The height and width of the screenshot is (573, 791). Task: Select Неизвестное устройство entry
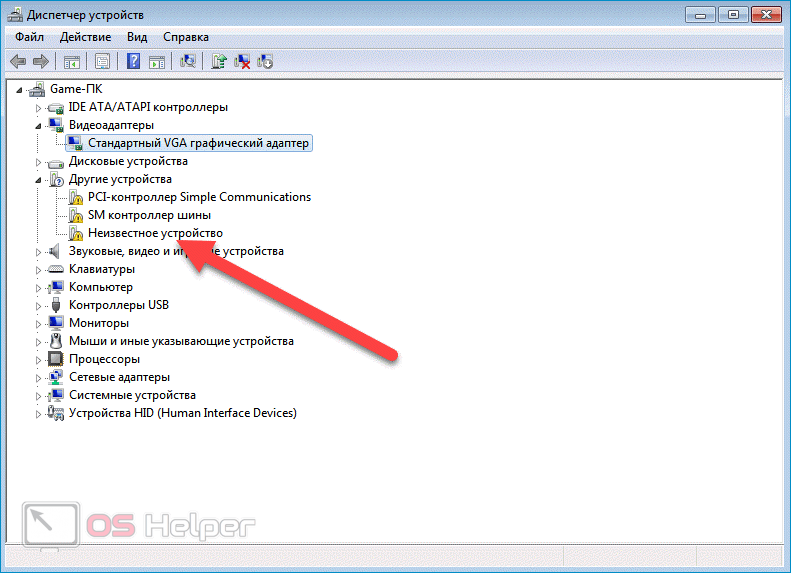tap(155, 233)
